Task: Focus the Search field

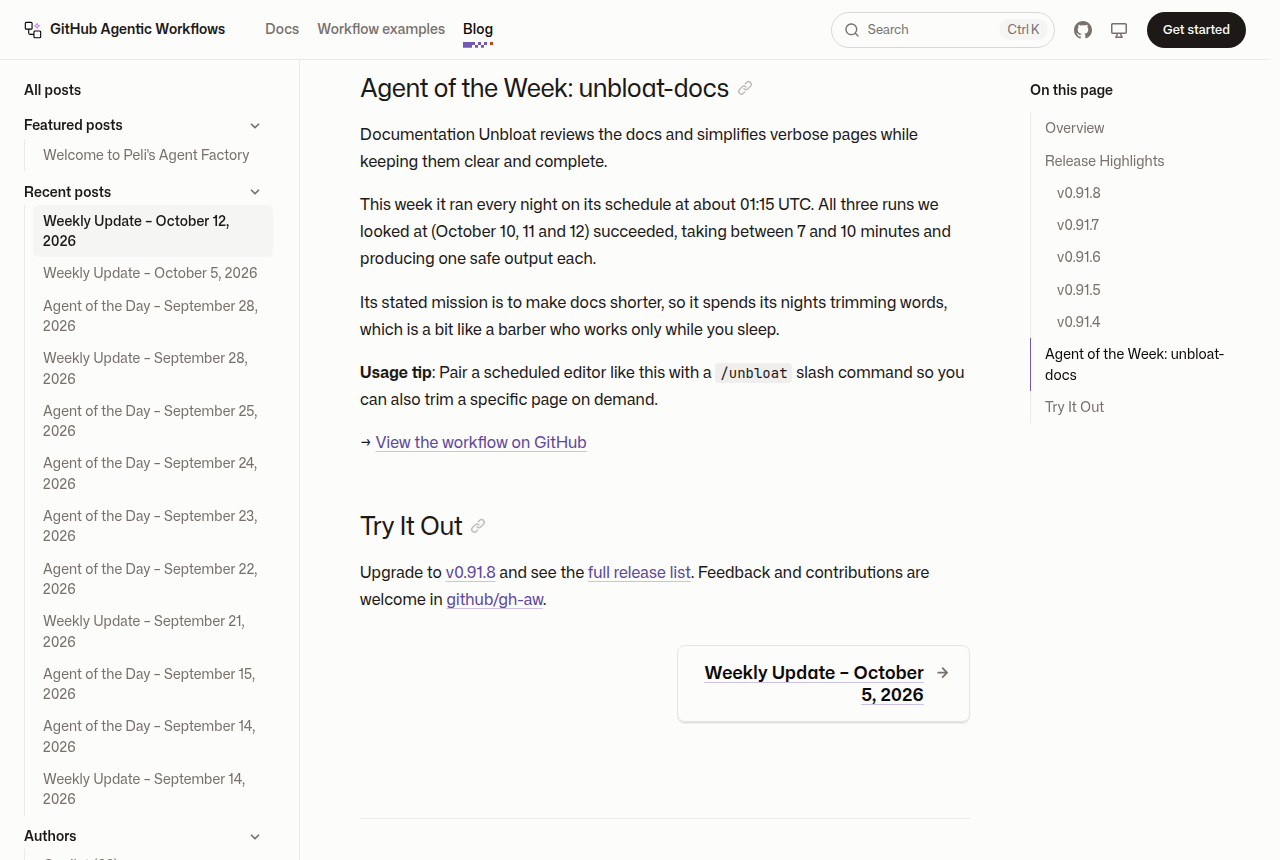Action: (x=943, y=30)
